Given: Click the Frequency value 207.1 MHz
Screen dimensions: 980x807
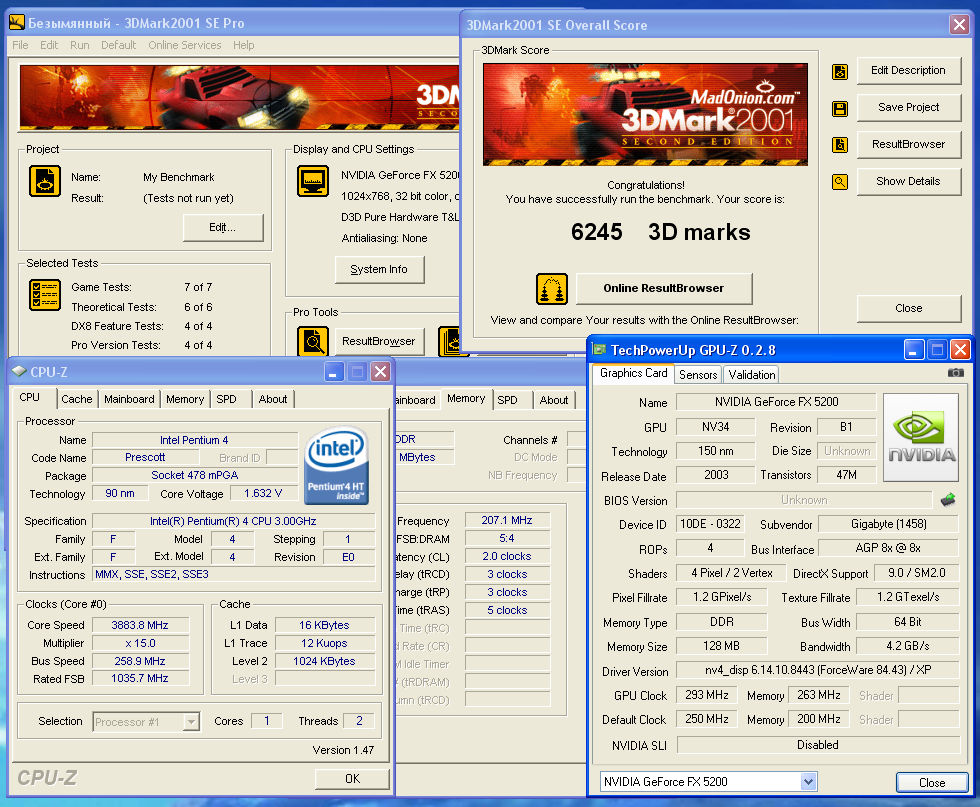Looking at the screenshot, I should (507, 520).
